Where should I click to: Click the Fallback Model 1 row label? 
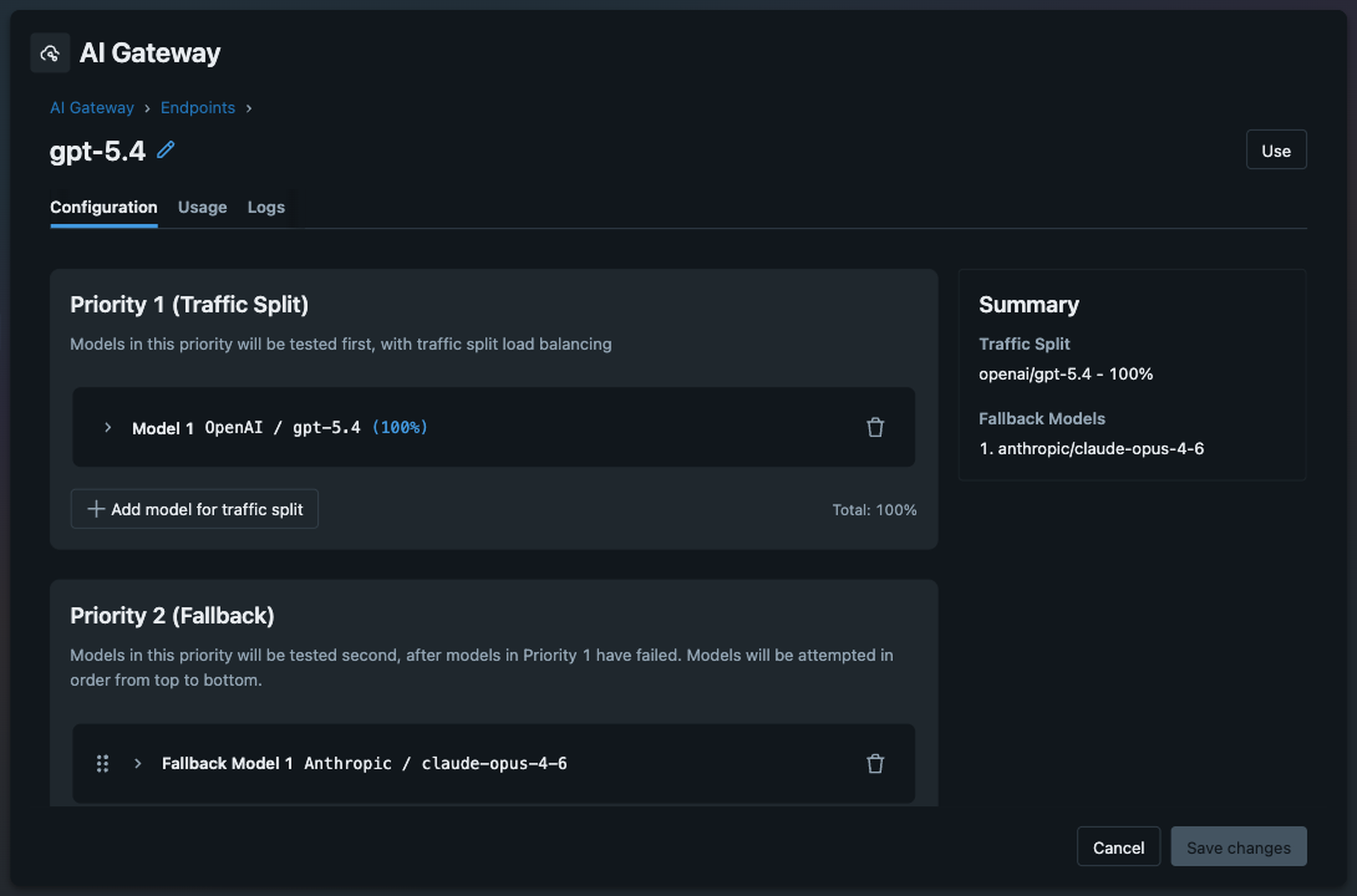point(227,763)
